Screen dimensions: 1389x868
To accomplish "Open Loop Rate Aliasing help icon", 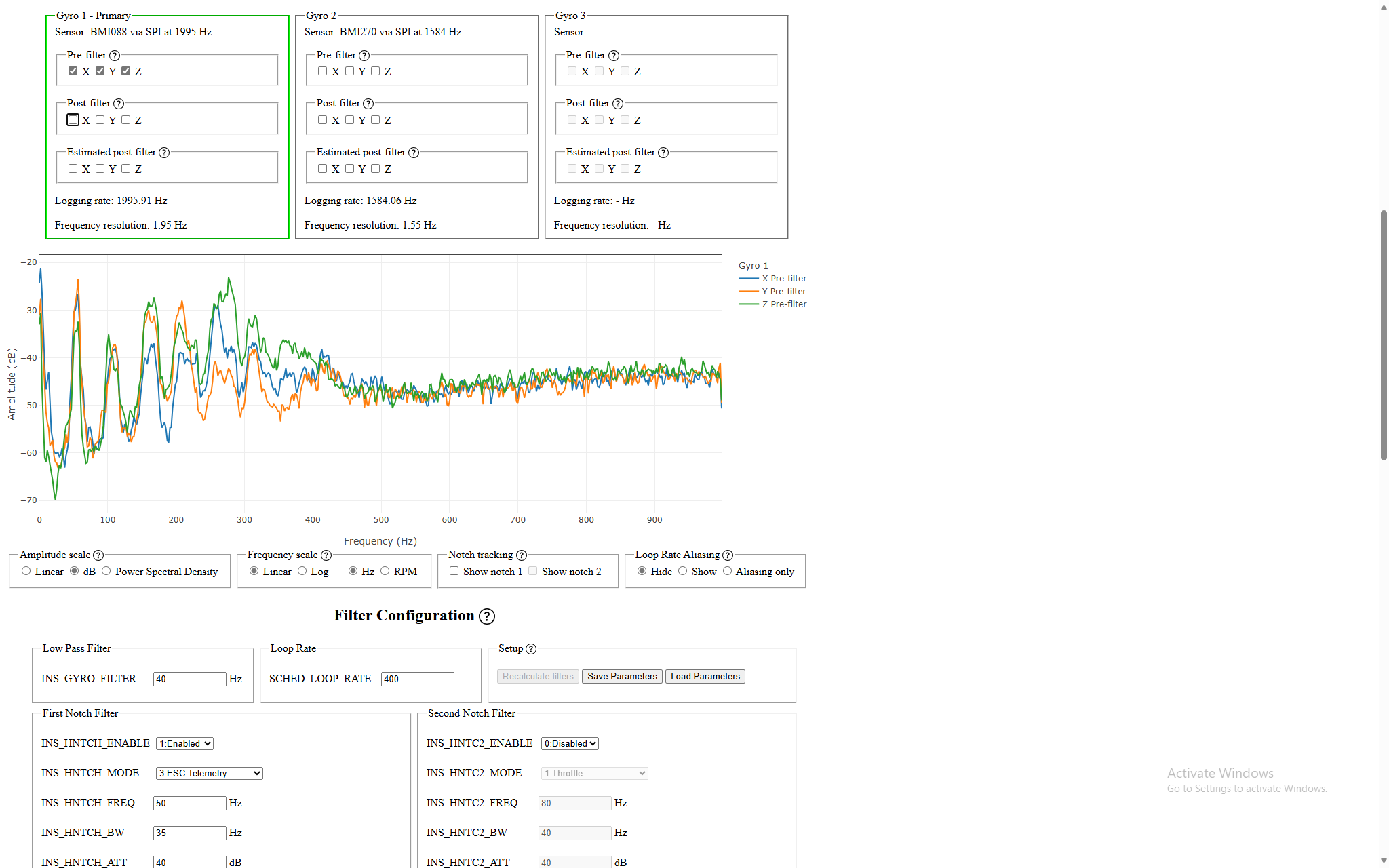I will click(728, 555).
